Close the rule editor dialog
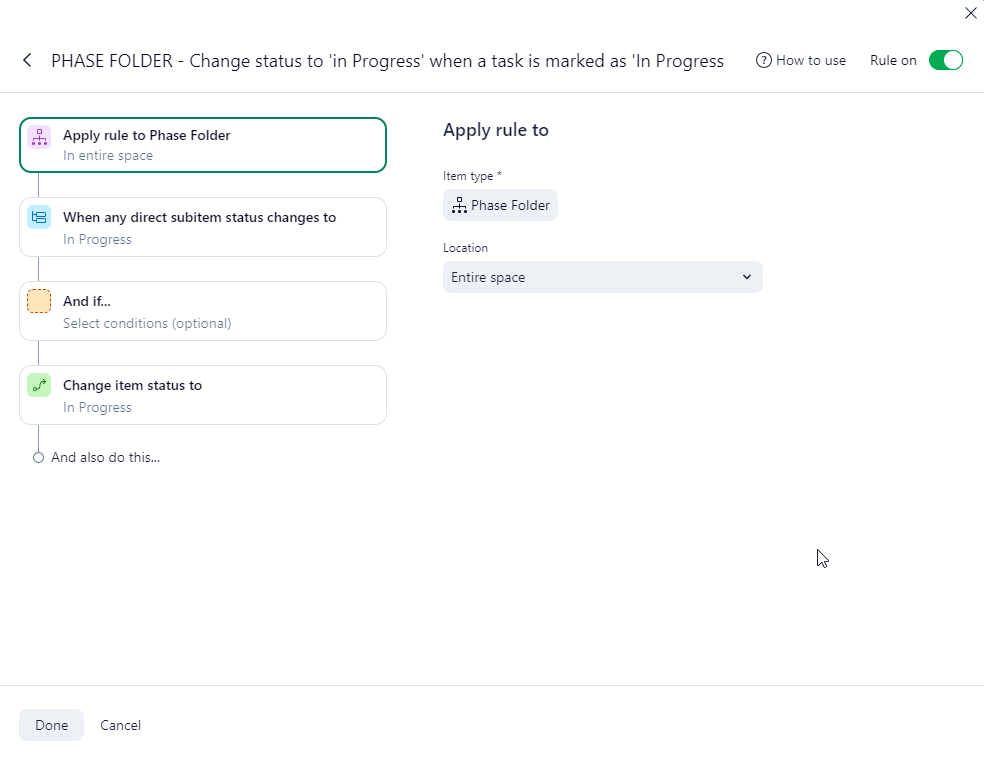Image resolution: width=984 pixels, height=760 pixels. point(970,13)
